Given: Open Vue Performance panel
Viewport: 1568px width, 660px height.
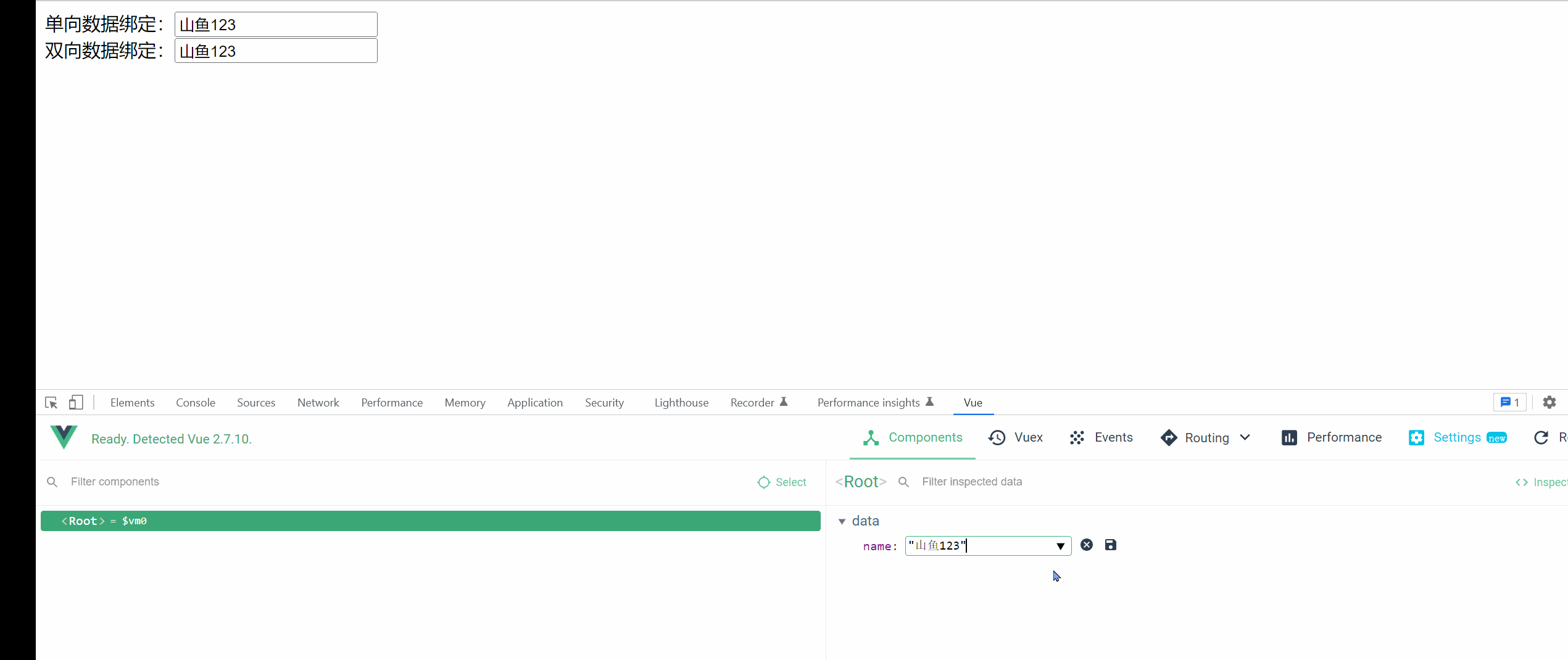Looking at the screenshot, I should coord(1332,438).
